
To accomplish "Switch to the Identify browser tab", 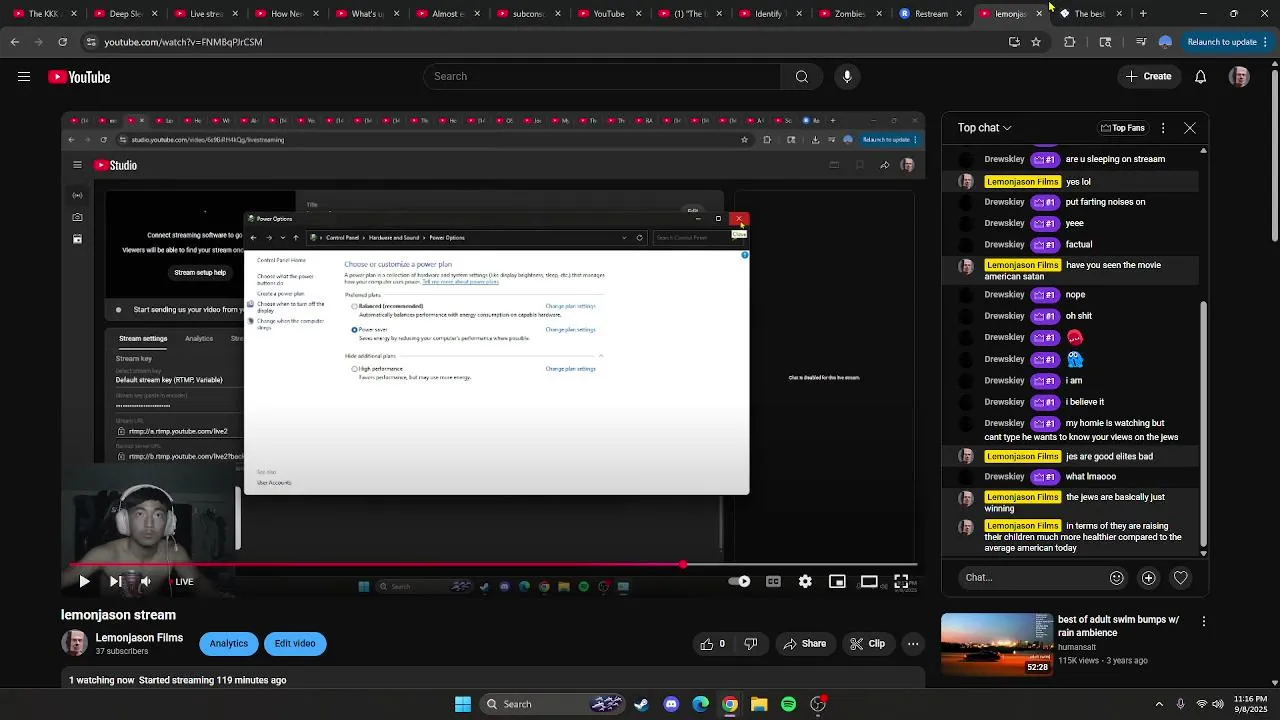I will point(768,14).
